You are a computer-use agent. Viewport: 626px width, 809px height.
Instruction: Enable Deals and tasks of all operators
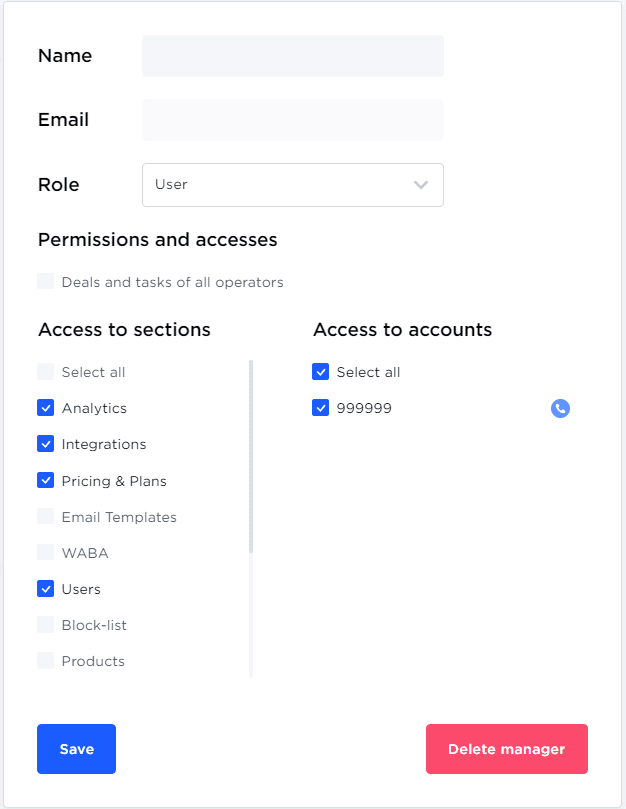pos(46,282)
